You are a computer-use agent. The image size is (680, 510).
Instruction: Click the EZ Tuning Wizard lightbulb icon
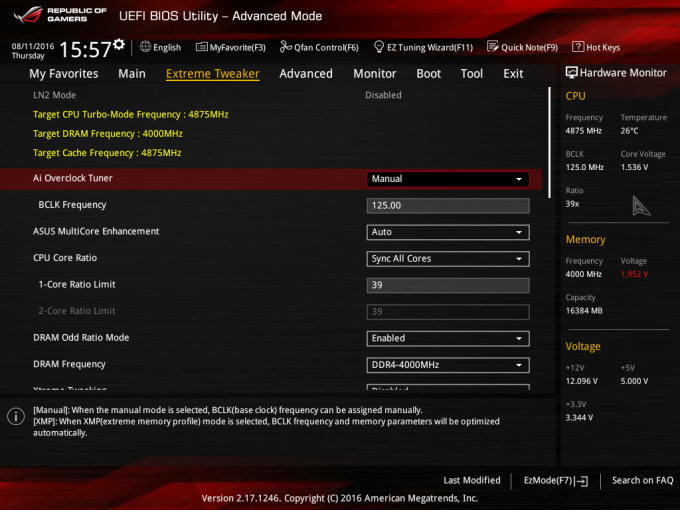pos(379,46)
